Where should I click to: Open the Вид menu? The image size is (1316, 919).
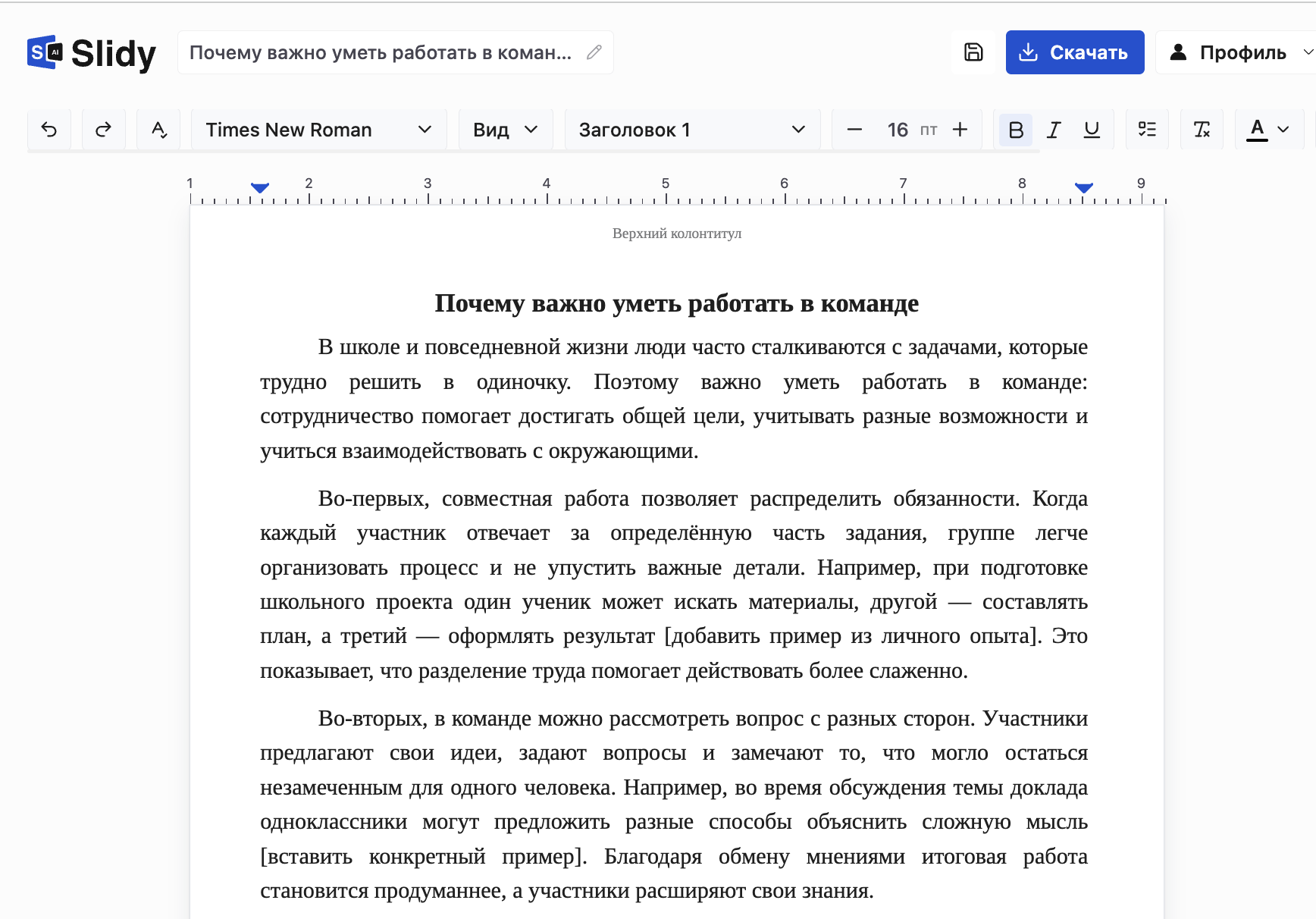(x=506, y=130)
